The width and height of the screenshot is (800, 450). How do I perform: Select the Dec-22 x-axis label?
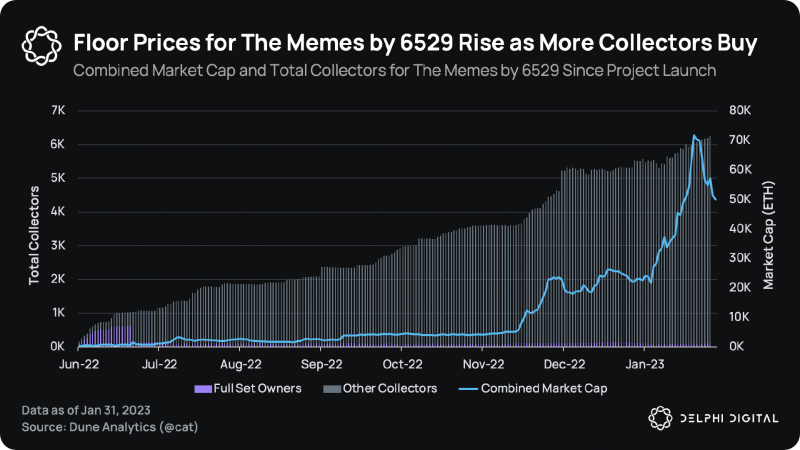564,364
